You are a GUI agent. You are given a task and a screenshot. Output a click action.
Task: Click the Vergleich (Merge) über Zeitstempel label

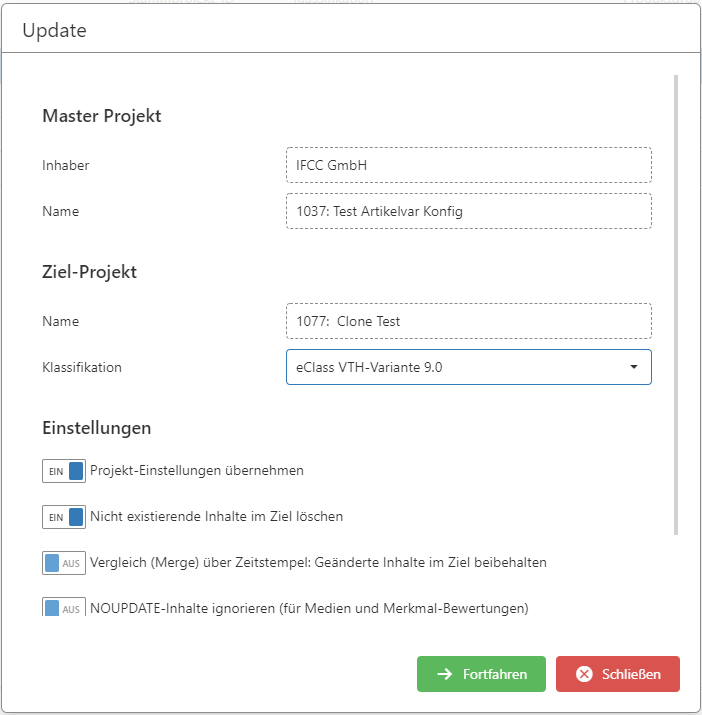click(x=318, y=563)
